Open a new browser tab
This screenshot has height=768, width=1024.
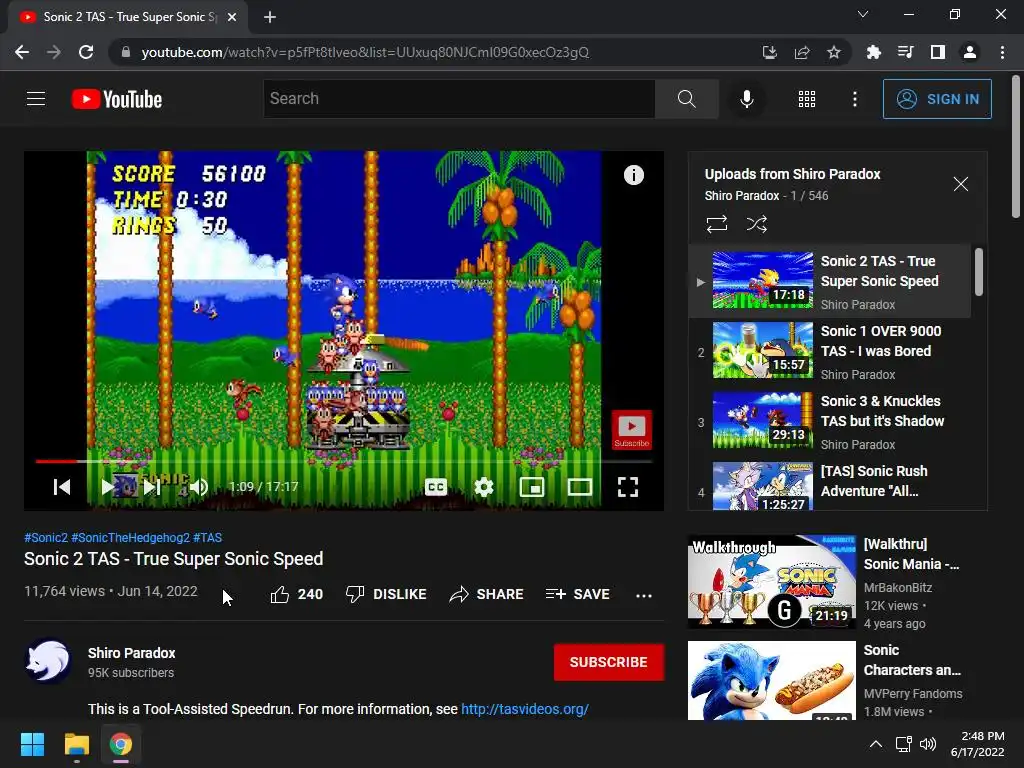(270, 17)
